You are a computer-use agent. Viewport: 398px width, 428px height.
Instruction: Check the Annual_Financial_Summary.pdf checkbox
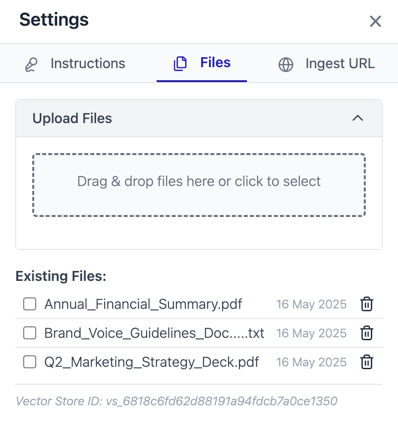point(30,304)
